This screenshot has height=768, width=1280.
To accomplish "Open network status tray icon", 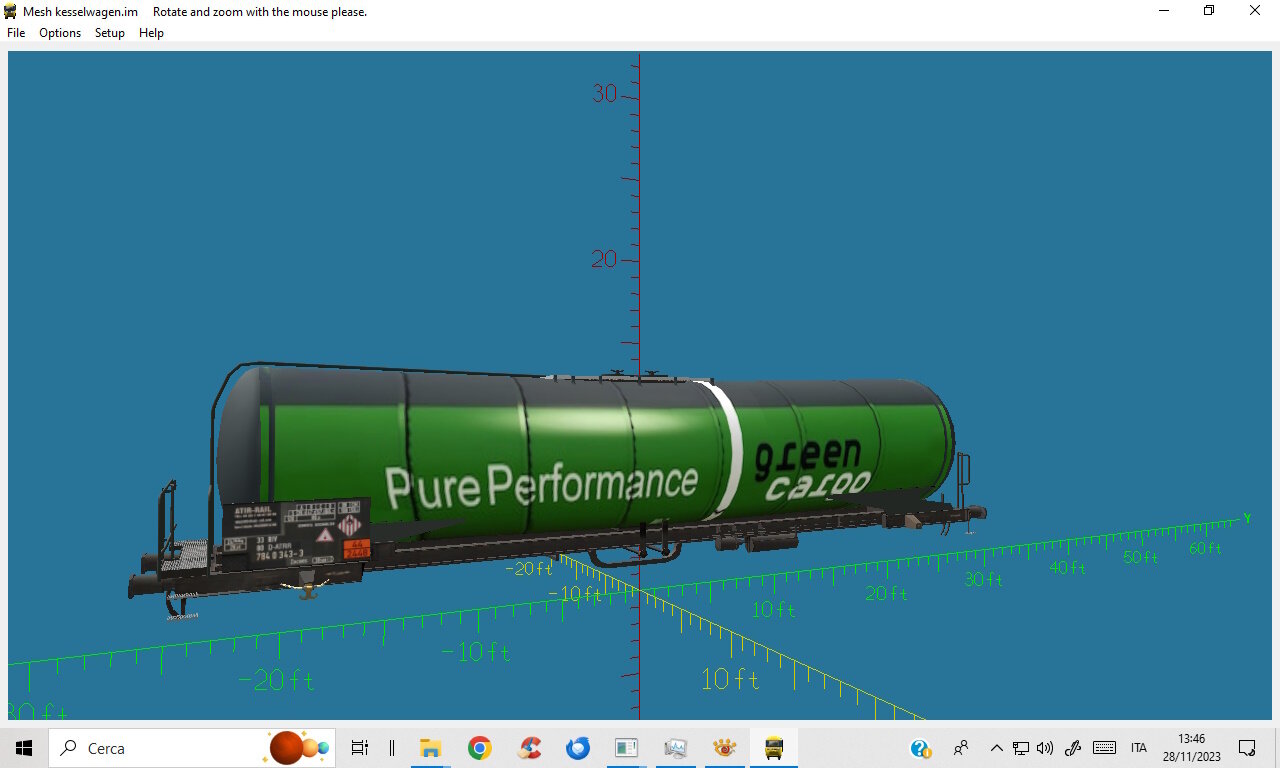I will pyautogui.click(x=1021, y=748).
